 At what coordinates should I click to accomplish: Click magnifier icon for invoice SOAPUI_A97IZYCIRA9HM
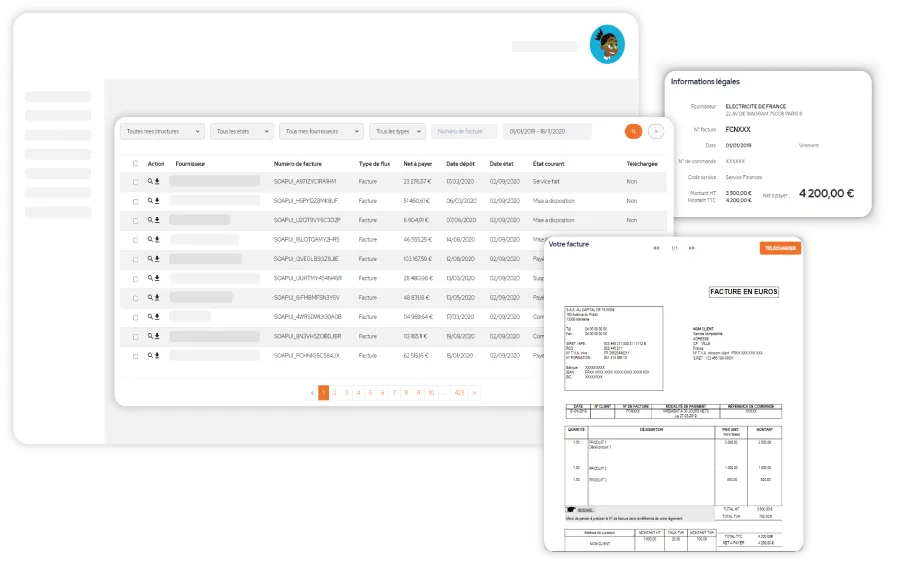tap(150, 182)
